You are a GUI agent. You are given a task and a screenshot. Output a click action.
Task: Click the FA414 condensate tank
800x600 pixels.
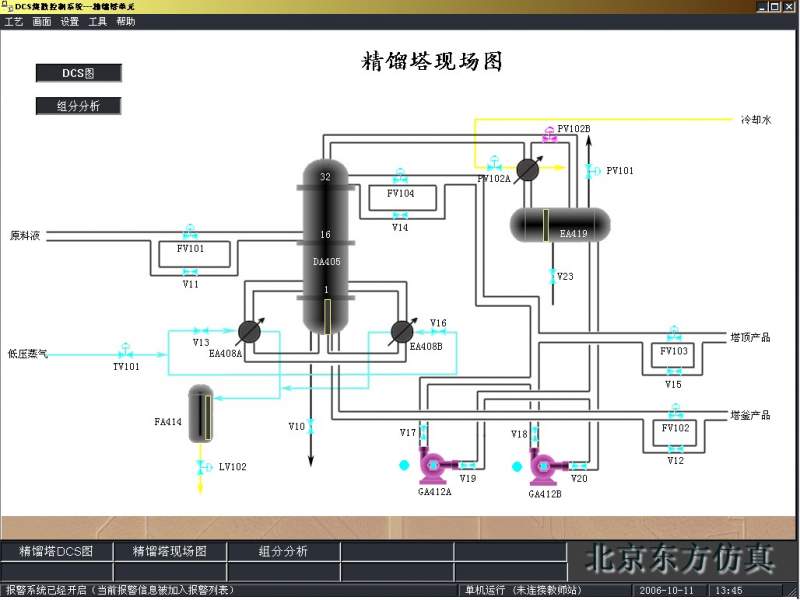point(201,414)
